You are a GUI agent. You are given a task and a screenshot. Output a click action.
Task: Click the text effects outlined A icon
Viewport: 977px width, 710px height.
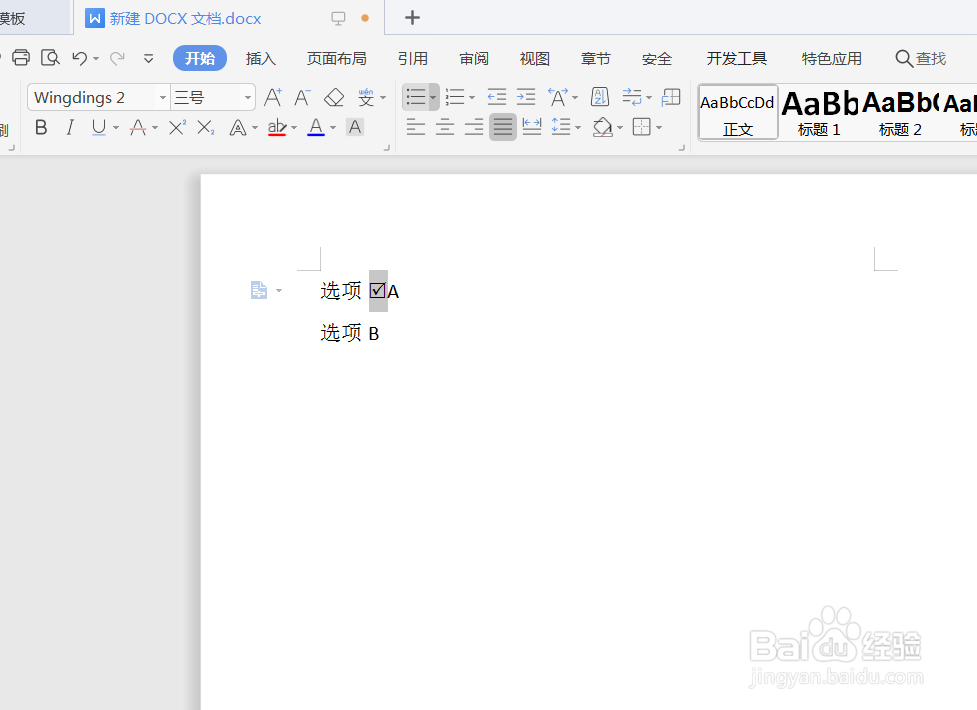click(x=237, y=128)
